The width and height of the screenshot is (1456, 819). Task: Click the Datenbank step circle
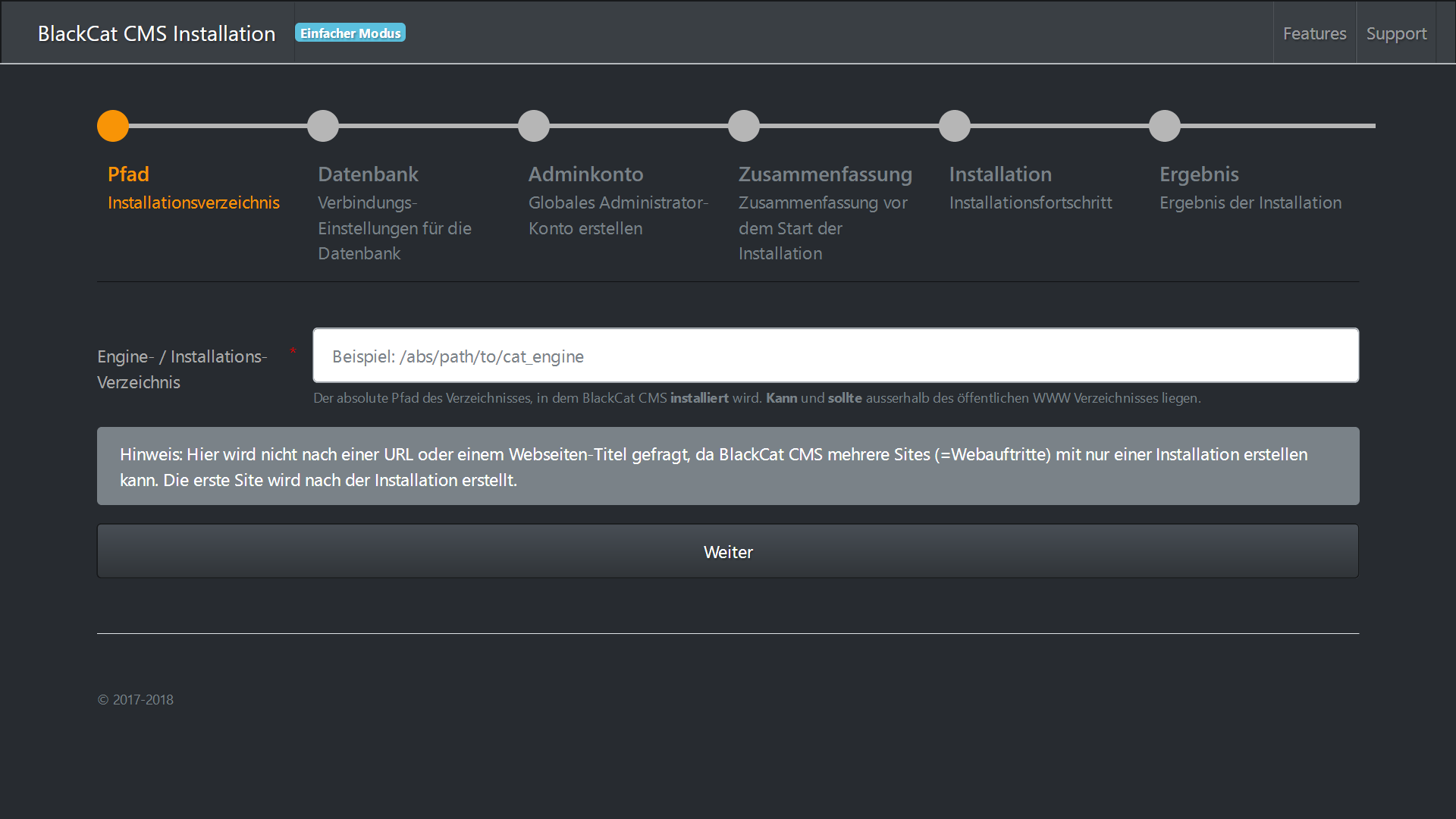click(x=323, y=126)
